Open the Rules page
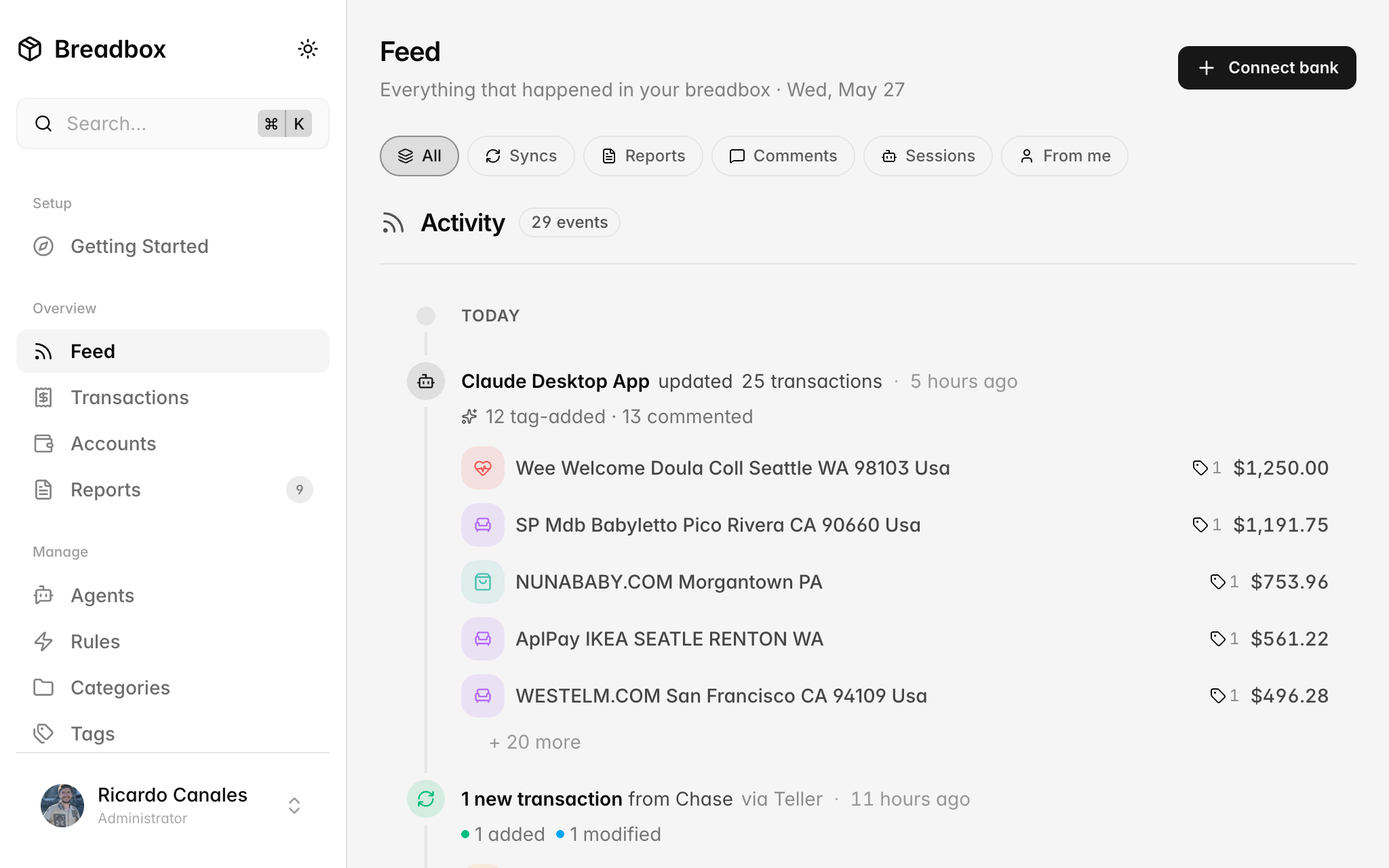 [x=173, y=642]
